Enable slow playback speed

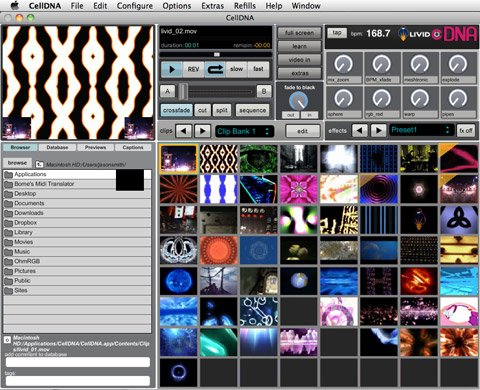[236, 69]
